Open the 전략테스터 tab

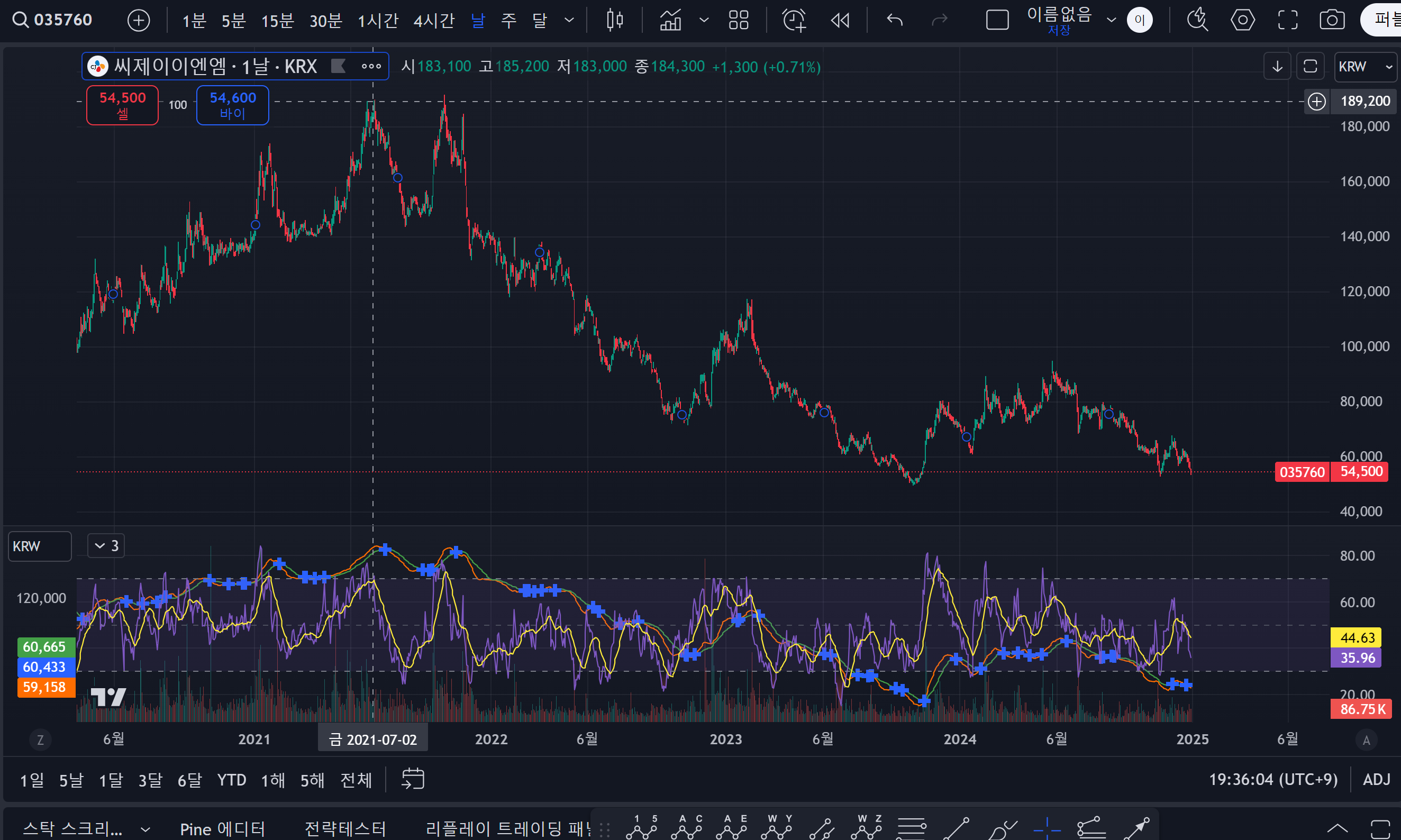click(x=345, y=829)
